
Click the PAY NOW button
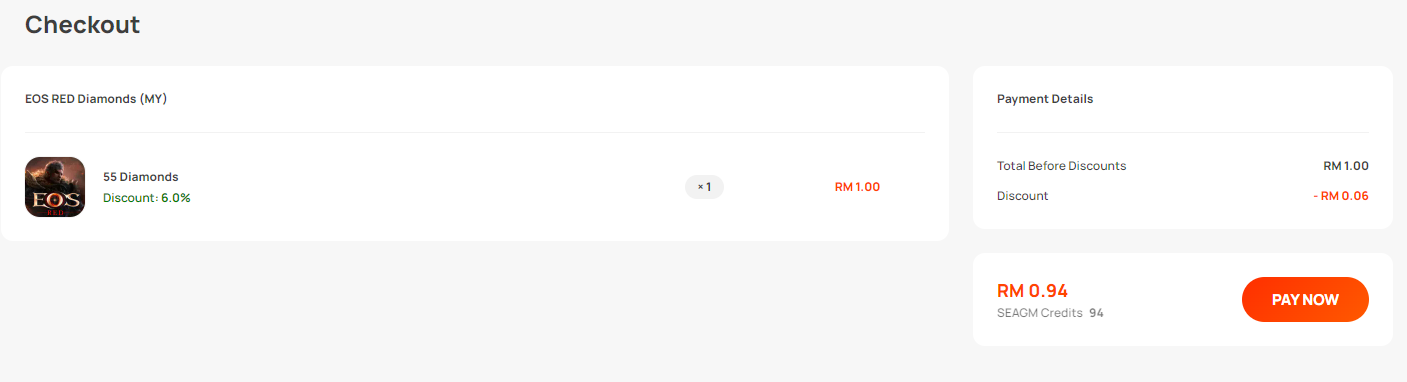point(1305,299)
